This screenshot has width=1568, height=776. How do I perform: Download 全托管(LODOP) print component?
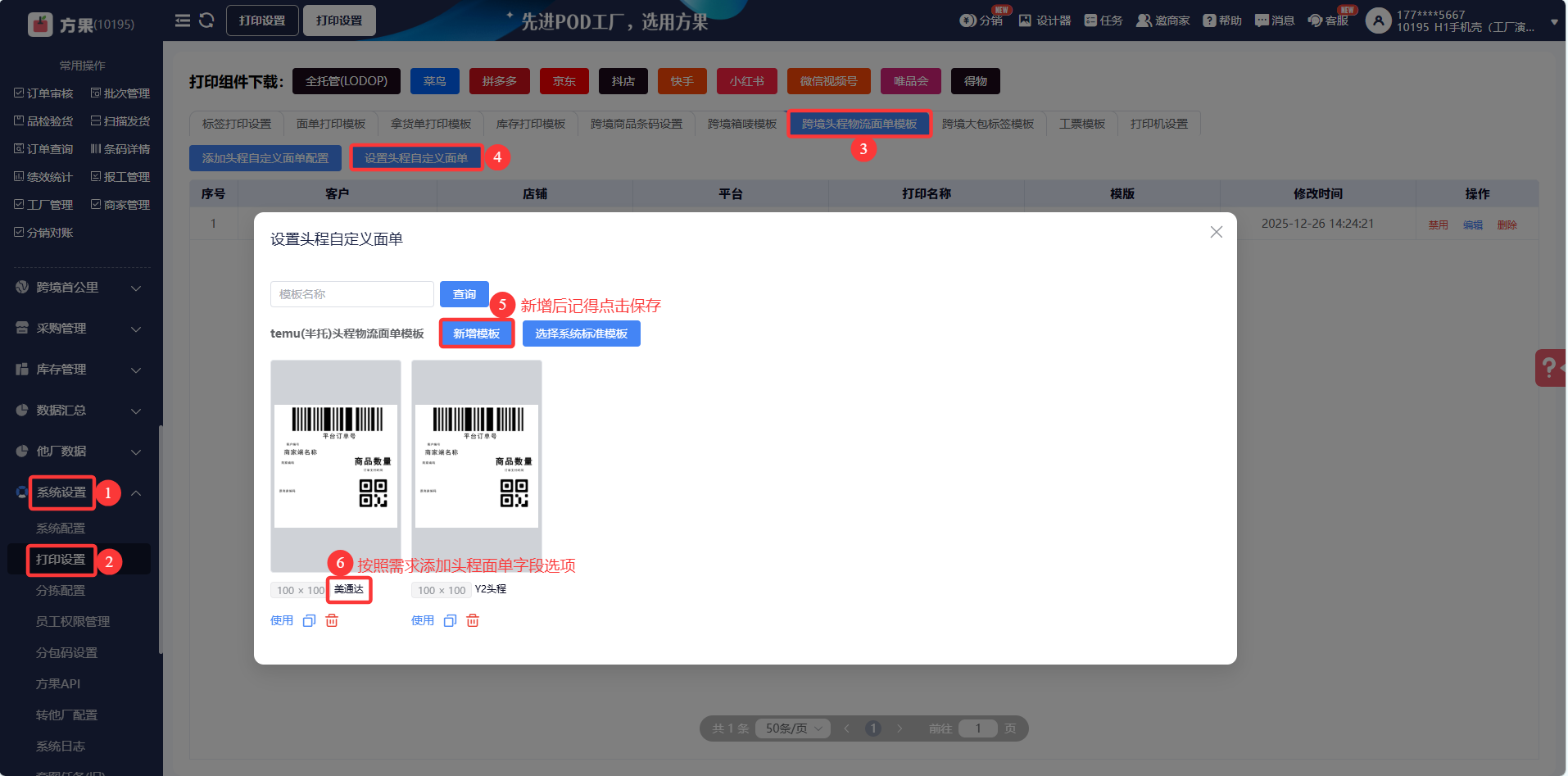(x=347, y=81)
